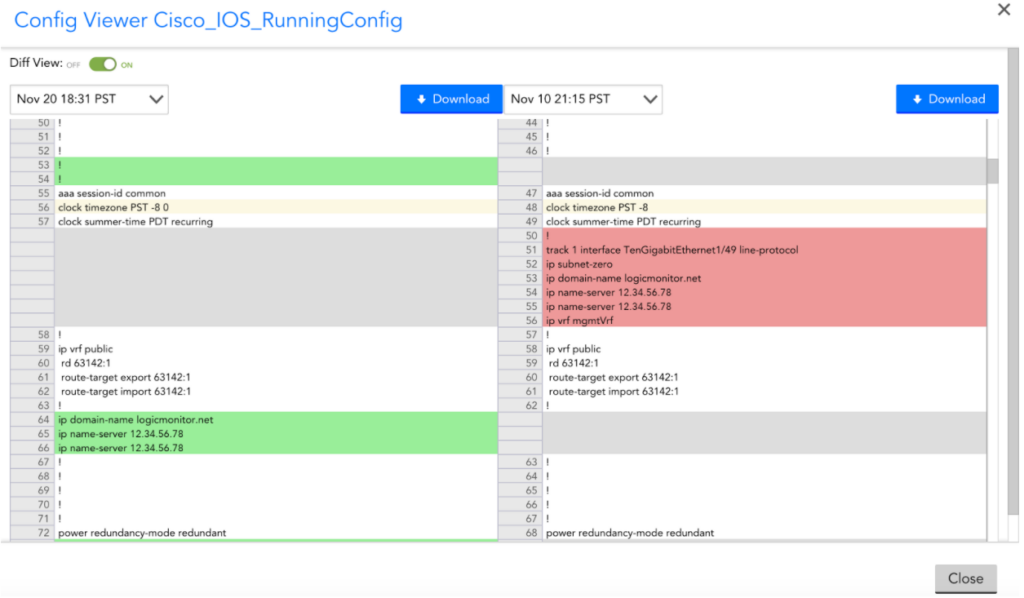Click the dropdown chevron beside Nov 20 18:31 PST
The image size is (1024, 598).
pyautogui.click(x=154, y=99)
